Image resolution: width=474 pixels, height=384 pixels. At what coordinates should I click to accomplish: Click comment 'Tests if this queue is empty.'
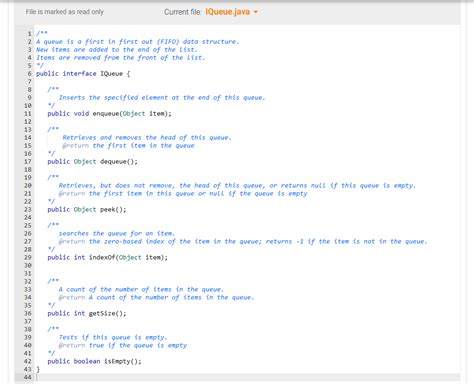click(x=113, y=338)
